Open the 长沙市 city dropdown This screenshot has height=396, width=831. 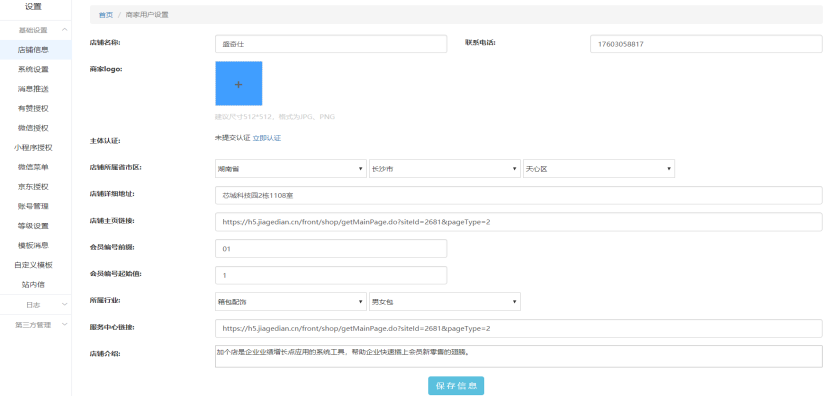pos(445,169)
